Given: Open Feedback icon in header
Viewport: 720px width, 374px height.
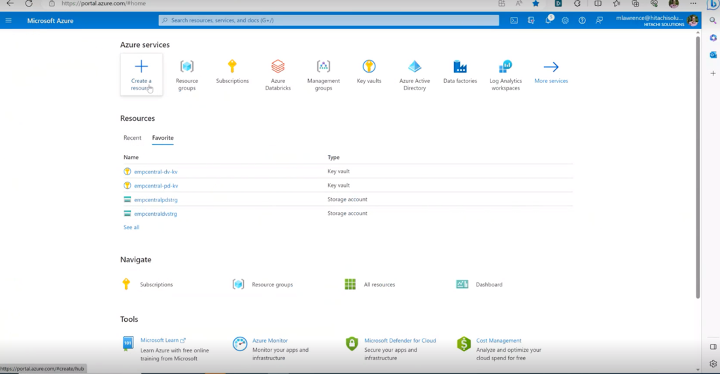Looking at the screenshot, I should pos(599,21).
